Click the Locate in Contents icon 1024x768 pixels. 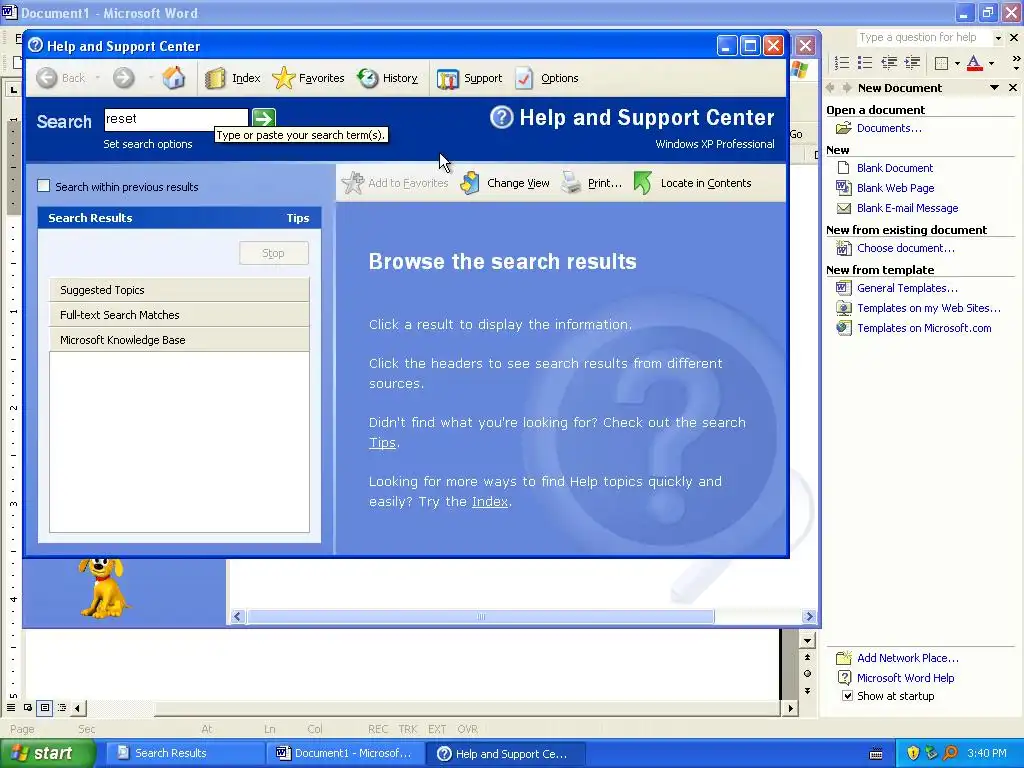(x=643, y=183)
